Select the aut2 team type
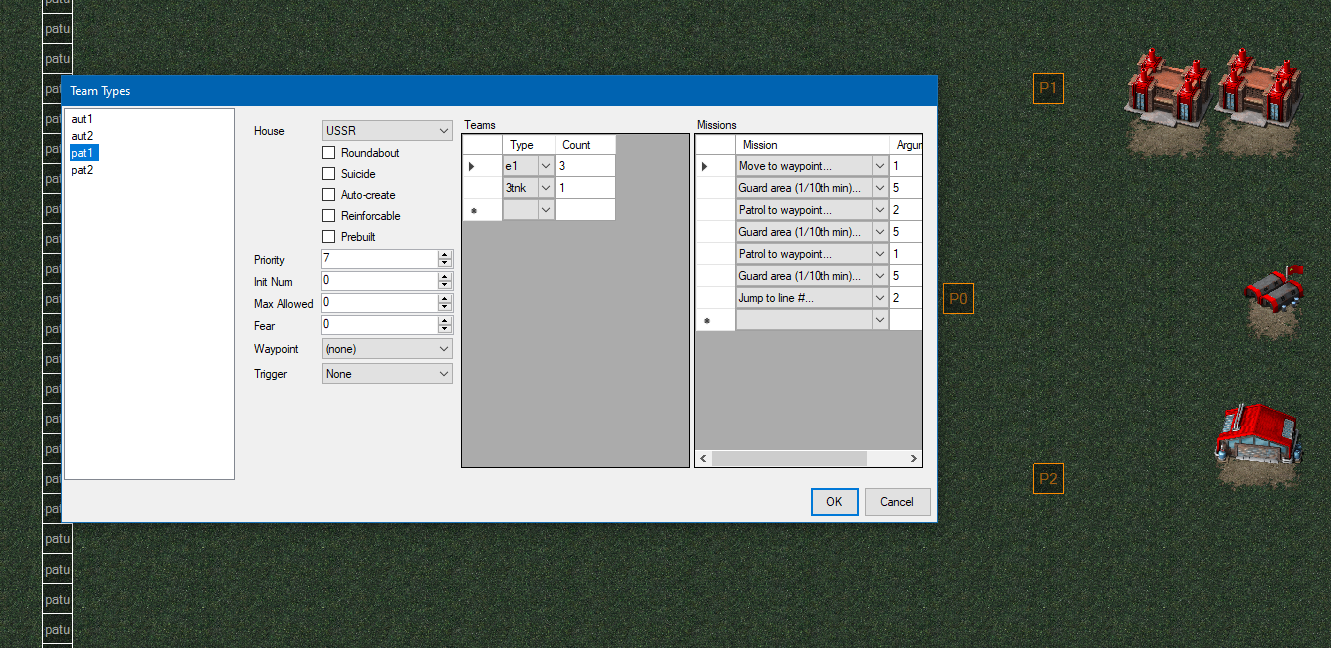 click(x=82, y=136)
